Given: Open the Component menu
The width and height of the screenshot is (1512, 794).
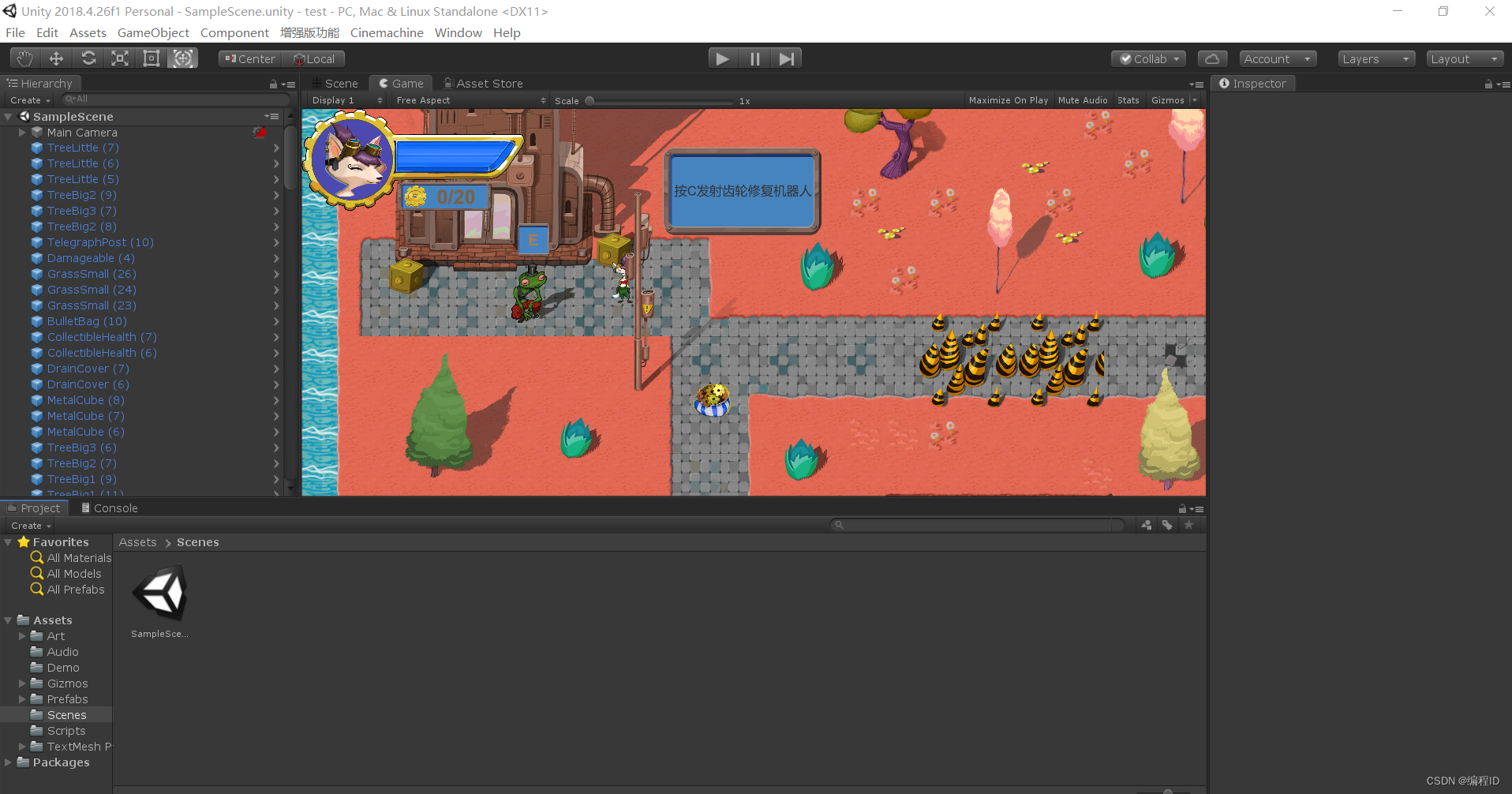Looking at the screenshot, I should [234, 32].
